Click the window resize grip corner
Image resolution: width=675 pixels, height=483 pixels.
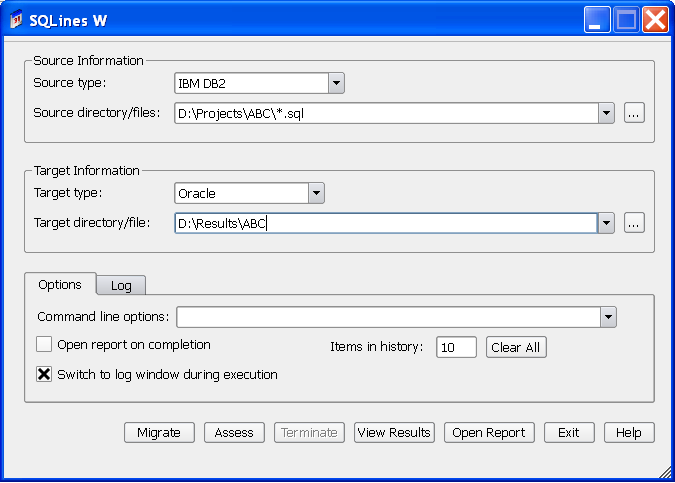point(666,473)
